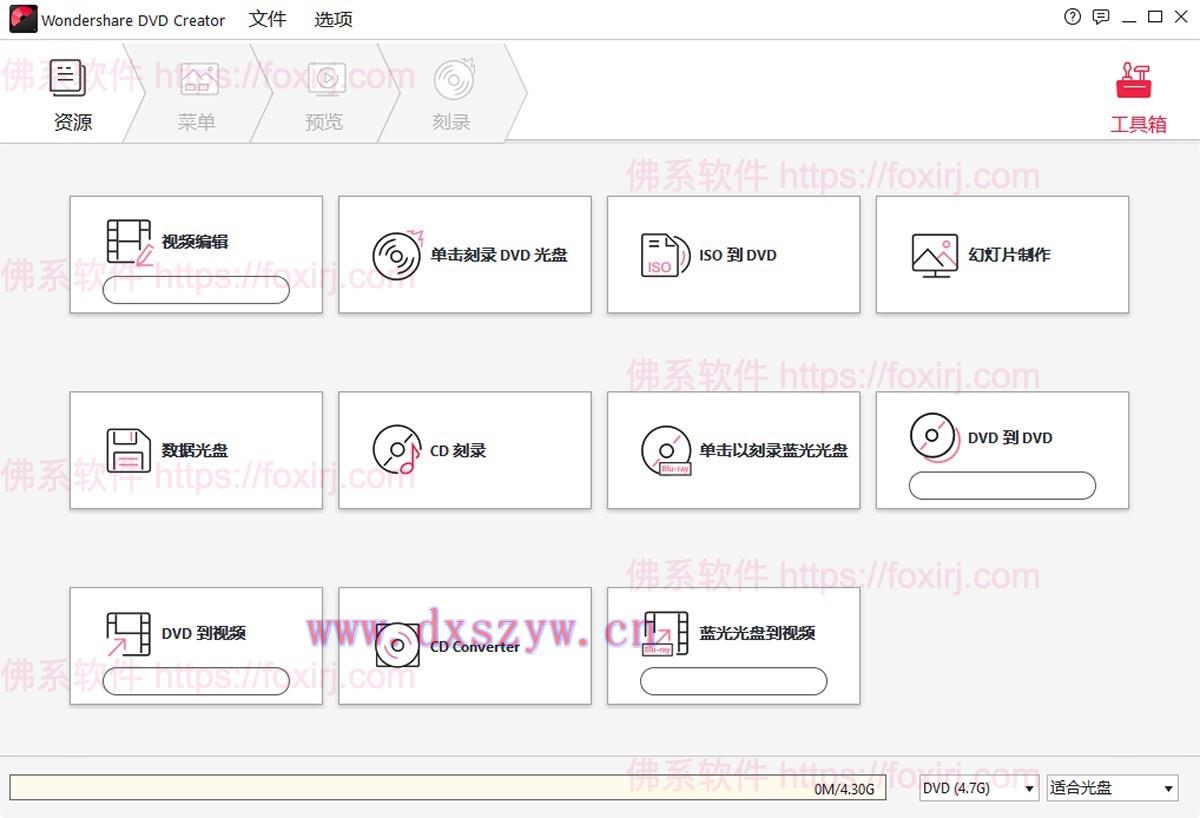Click the 菜单 step template icon

pos(199,79)
